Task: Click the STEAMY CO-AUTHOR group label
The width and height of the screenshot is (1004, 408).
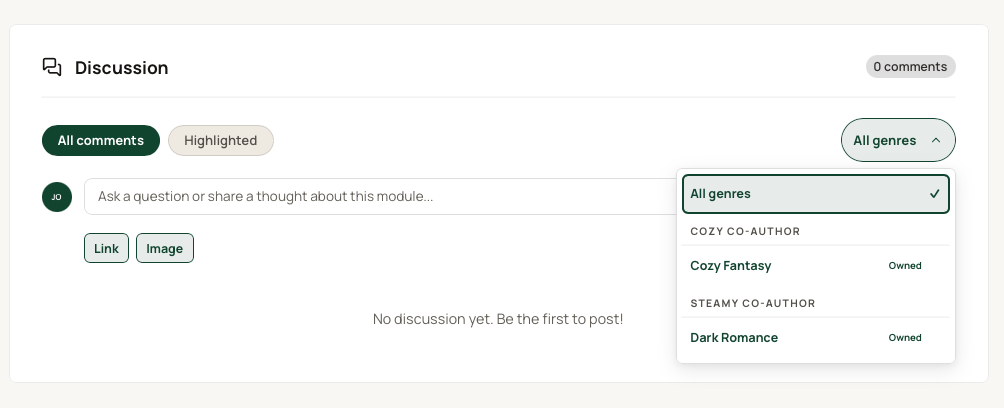Action: 753,303
